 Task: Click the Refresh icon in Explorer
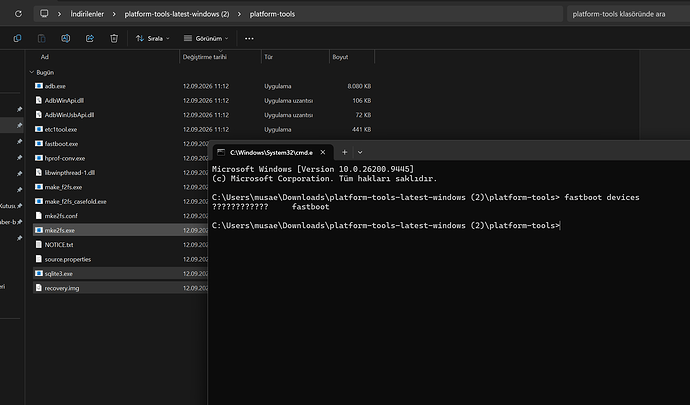point(18,14)
